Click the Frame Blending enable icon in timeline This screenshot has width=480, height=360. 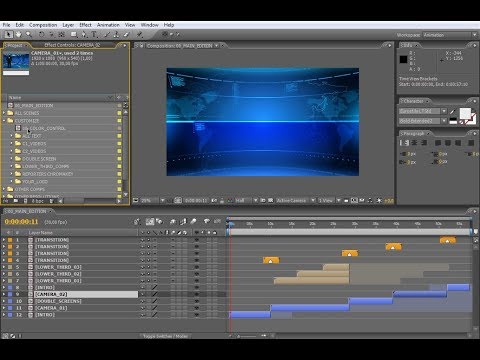point(183,221)
